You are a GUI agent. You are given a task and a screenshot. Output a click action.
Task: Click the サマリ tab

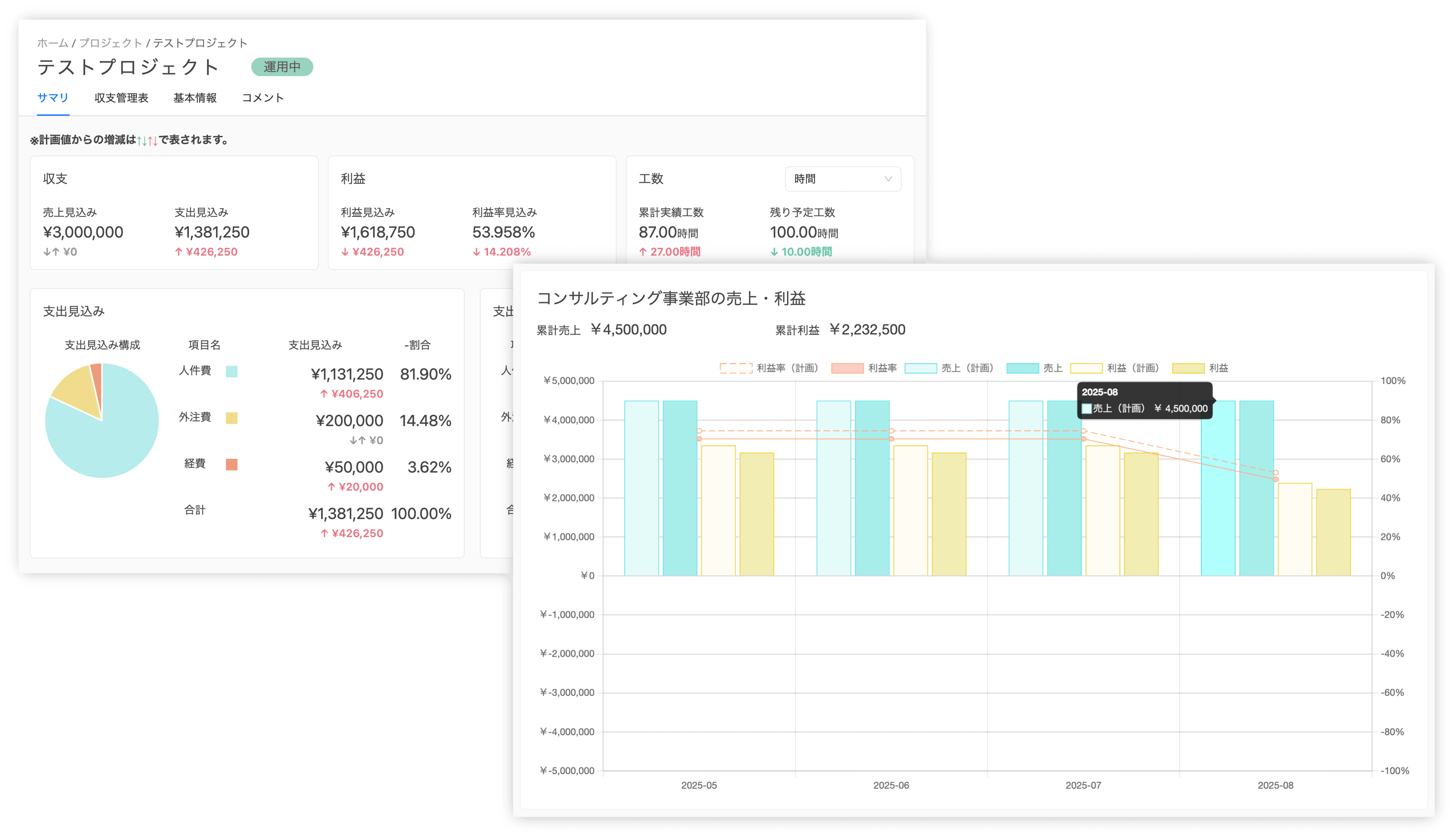pyautogui.click(x=53, y=98)
